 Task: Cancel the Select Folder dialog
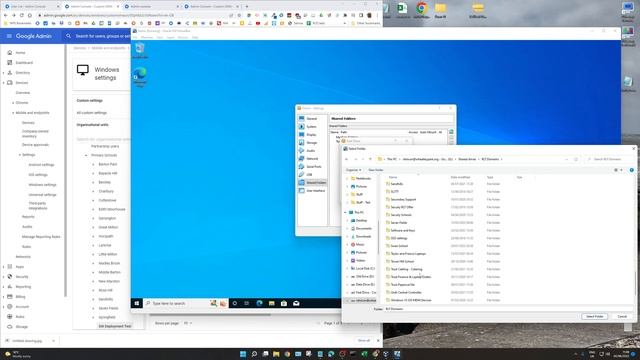(622, 316)
